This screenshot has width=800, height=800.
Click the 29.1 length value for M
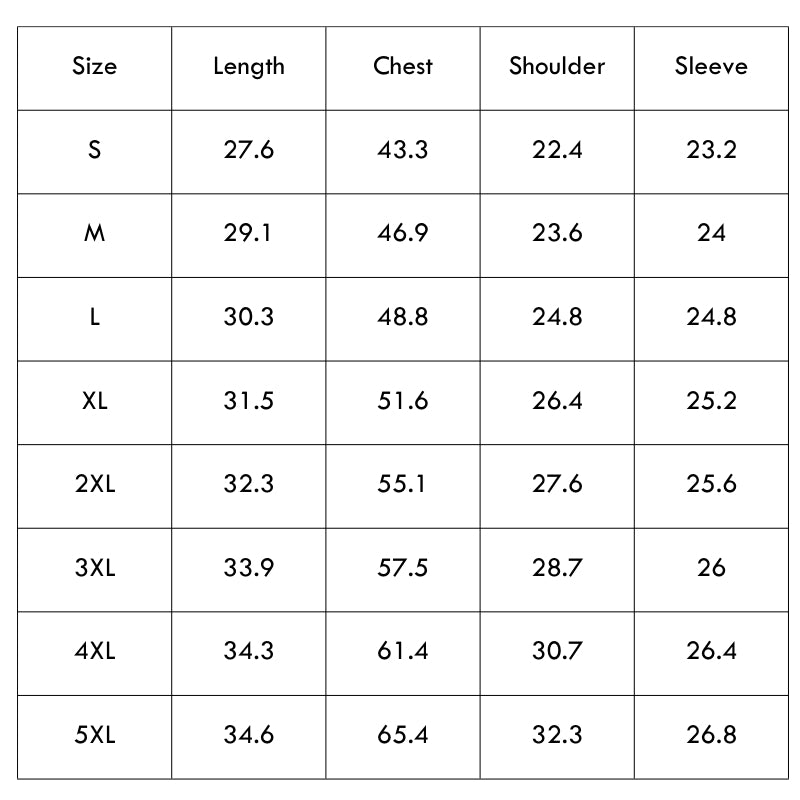247,234
